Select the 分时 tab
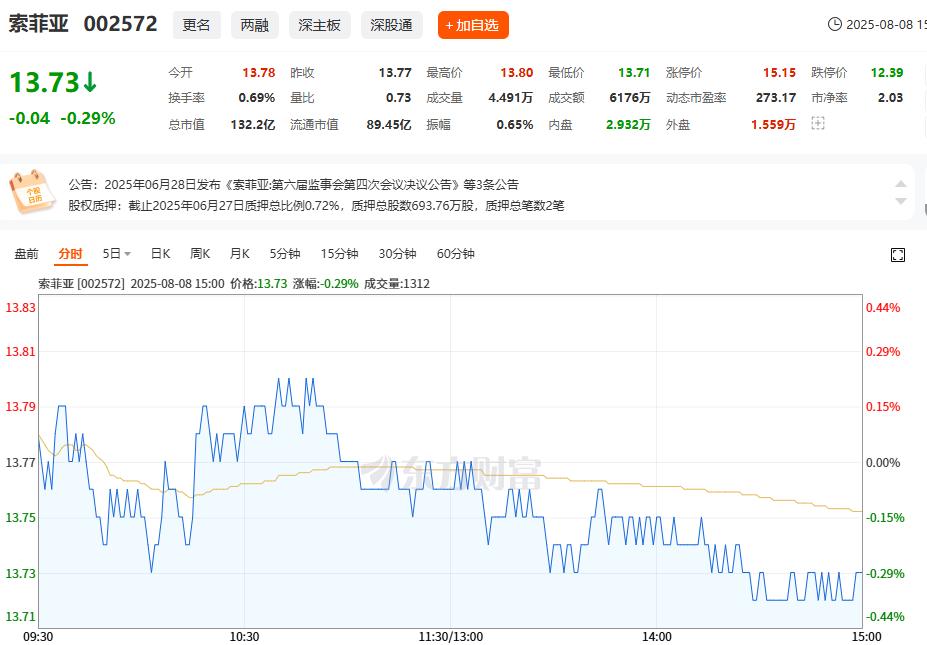 tap(70, 254)
